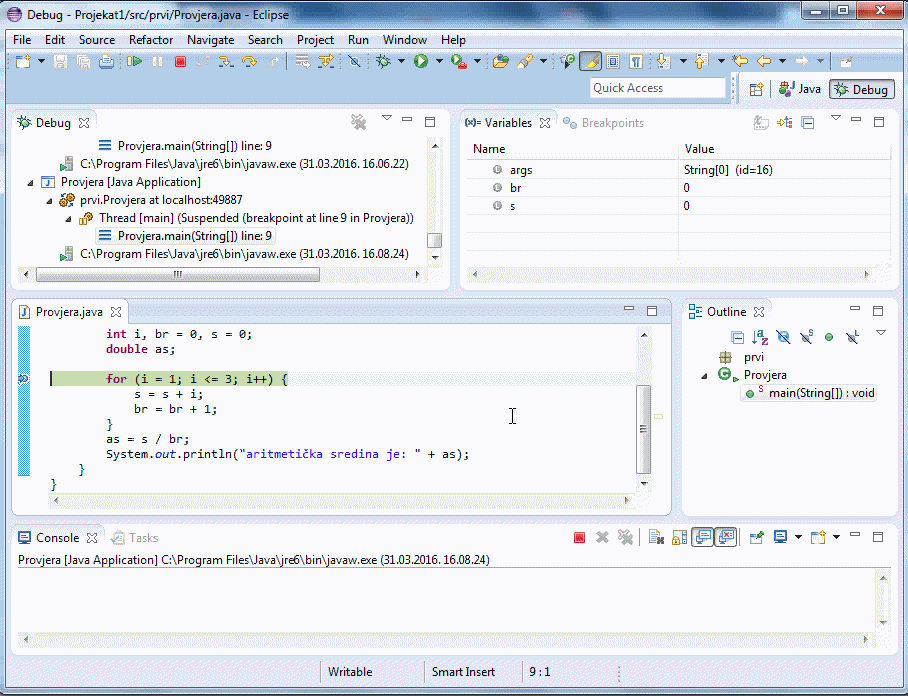
Task: Click into the Quick Access field
Action: coord(657,88)
